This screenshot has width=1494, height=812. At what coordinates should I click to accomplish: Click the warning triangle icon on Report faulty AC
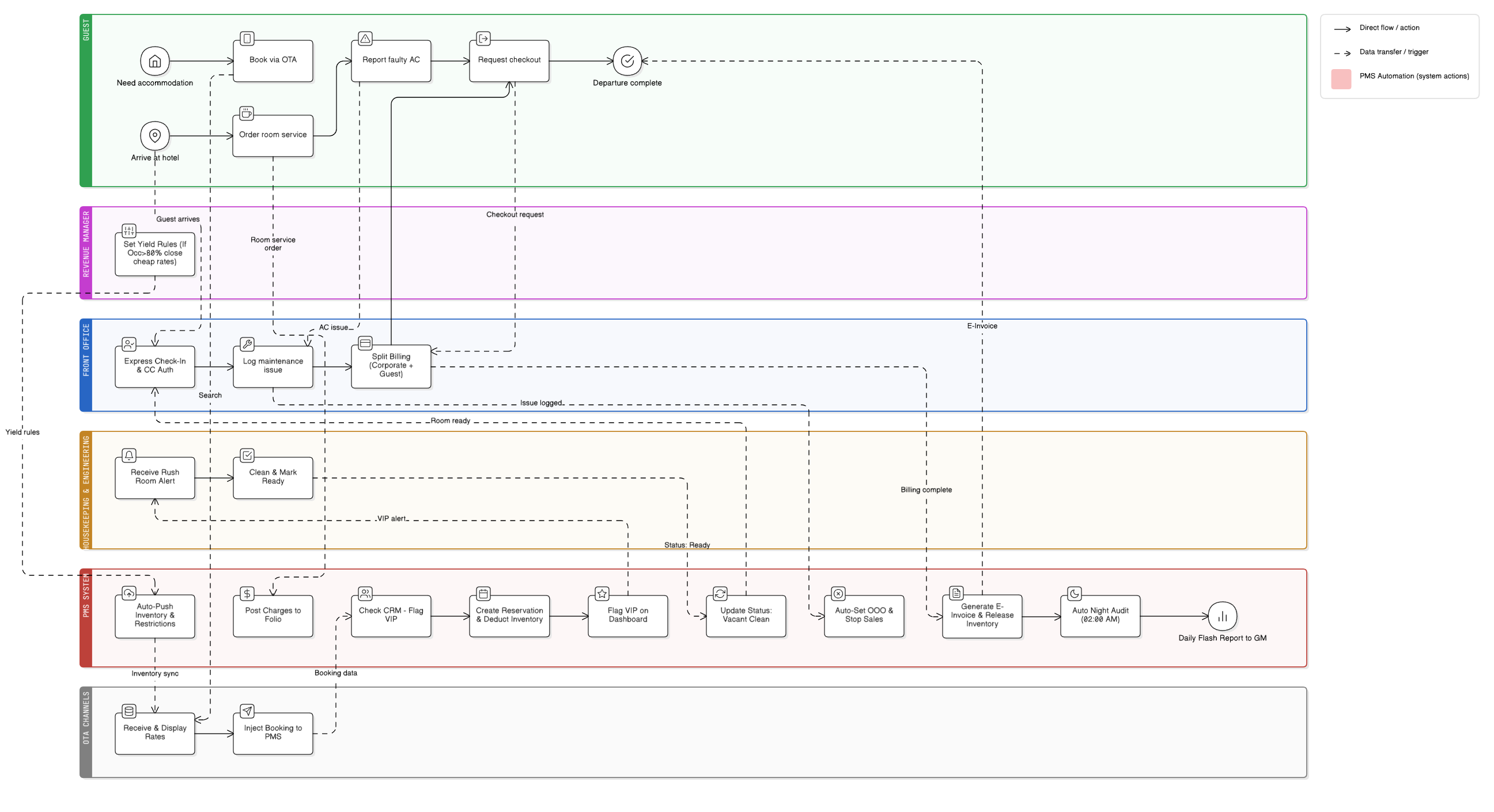(365, 39)
